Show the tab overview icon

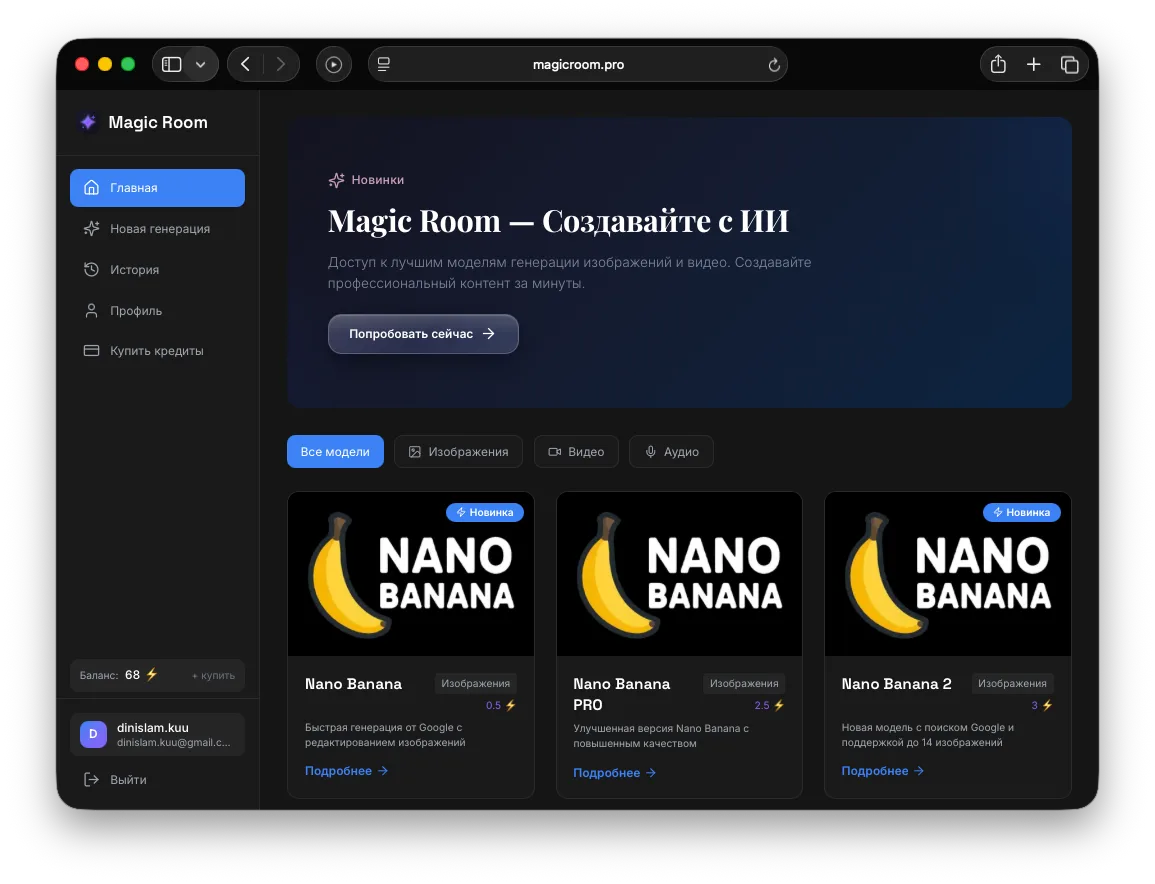click(1070, 65)
